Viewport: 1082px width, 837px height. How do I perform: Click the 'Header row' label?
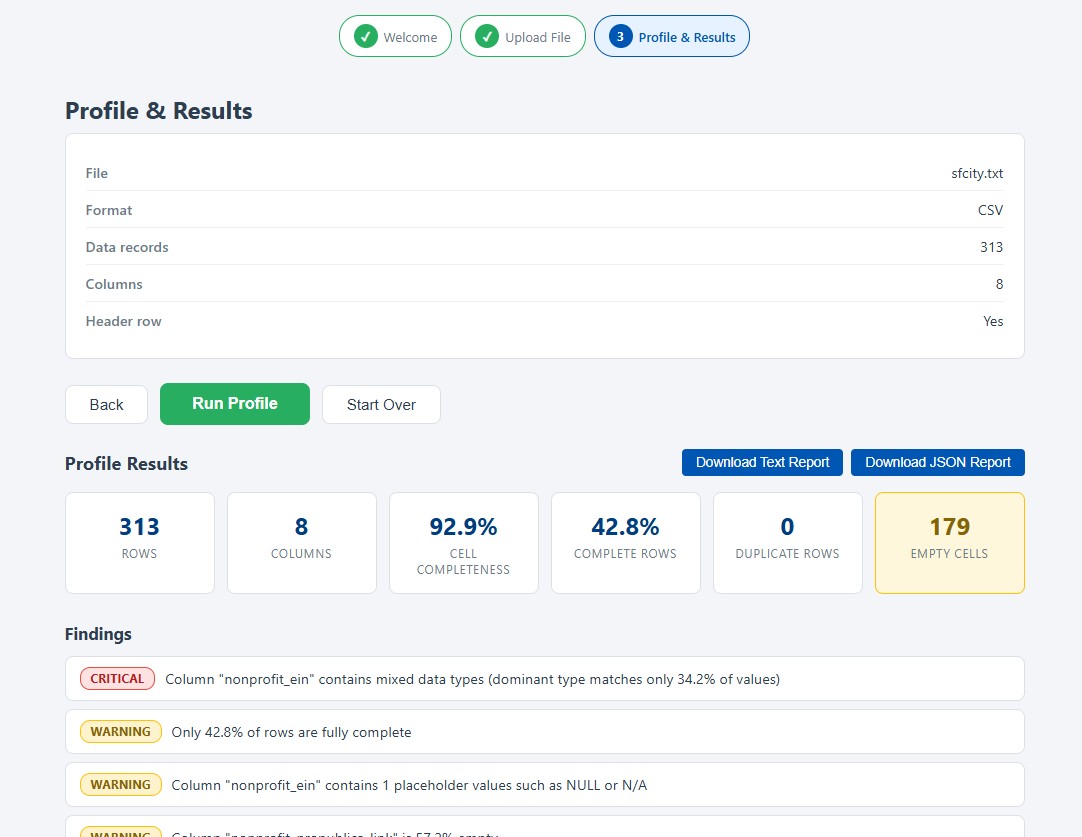124,321
